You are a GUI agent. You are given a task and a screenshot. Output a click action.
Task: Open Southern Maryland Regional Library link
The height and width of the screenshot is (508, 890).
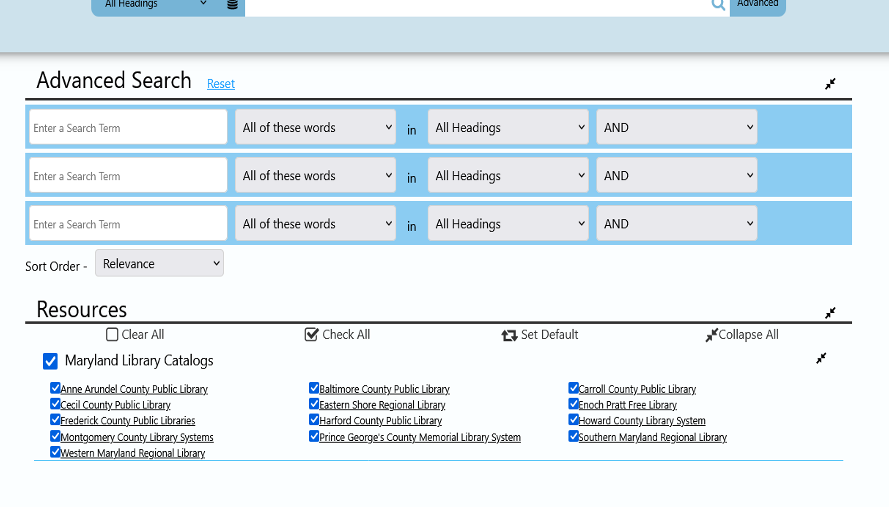click(653, 438)
